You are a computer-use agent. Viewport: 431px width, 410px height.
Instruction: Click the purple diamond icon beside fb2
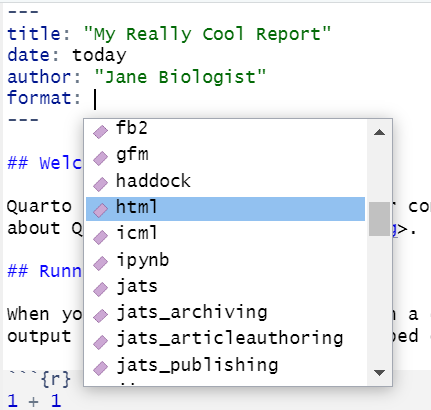[100, 132]
